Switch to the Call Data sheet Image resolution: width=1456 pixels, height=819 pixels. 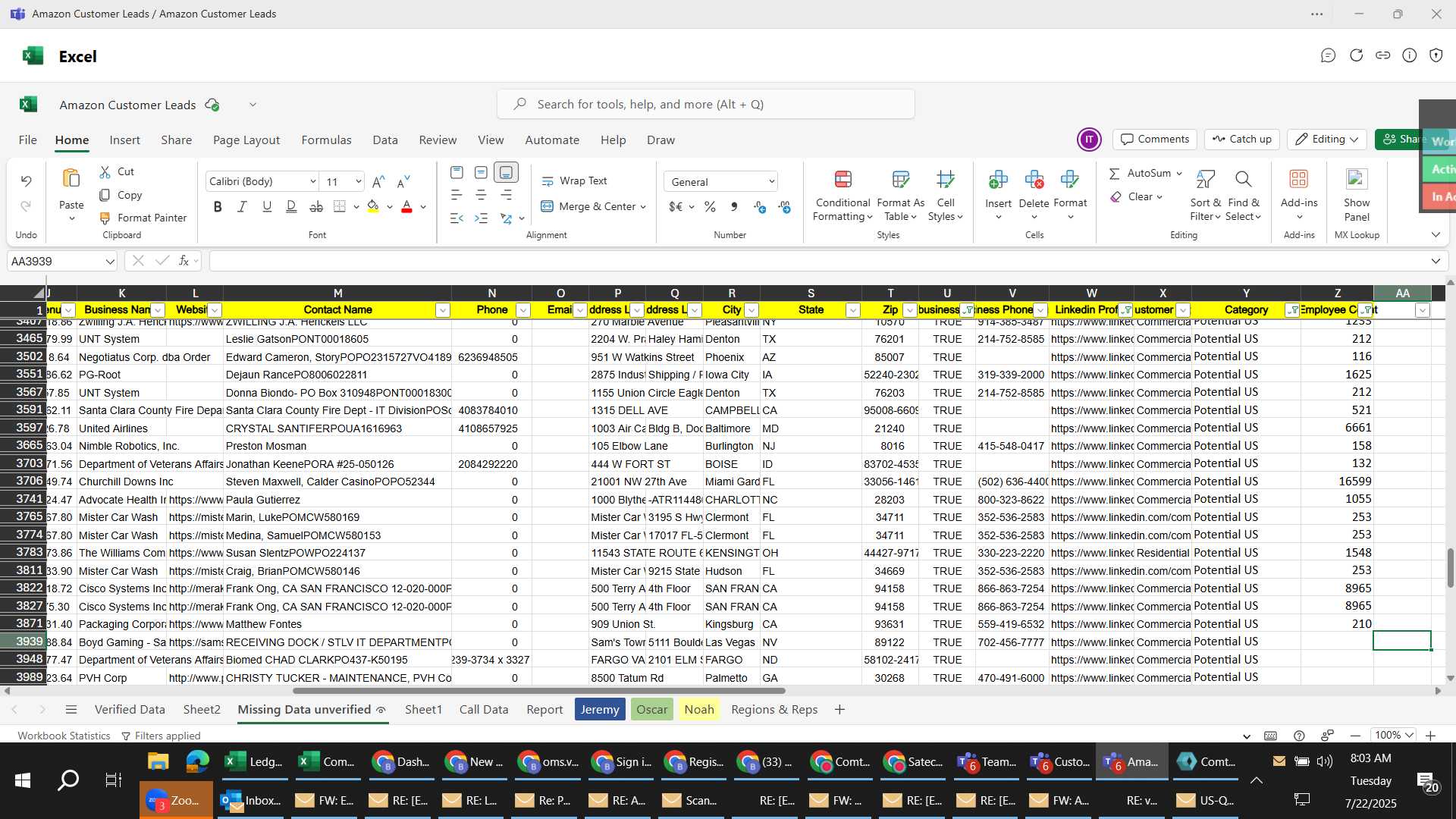[x=484, y=710]
